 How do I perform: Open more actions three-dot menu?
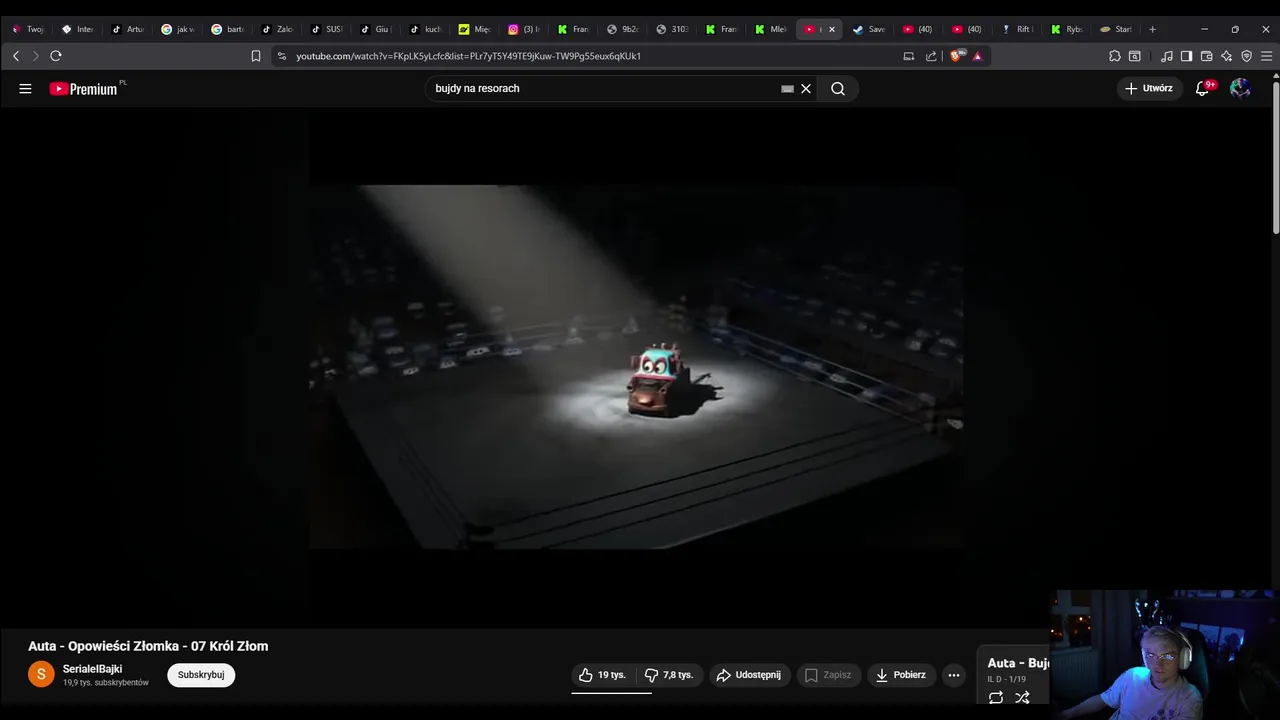click(954, 675)
